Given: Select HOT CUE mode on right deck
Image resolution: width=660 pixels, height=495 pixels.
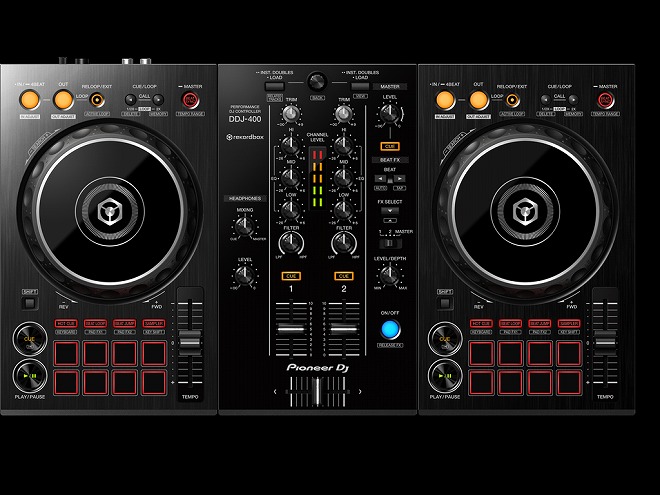Looking at the screenshot, I should tap(481, 323).
